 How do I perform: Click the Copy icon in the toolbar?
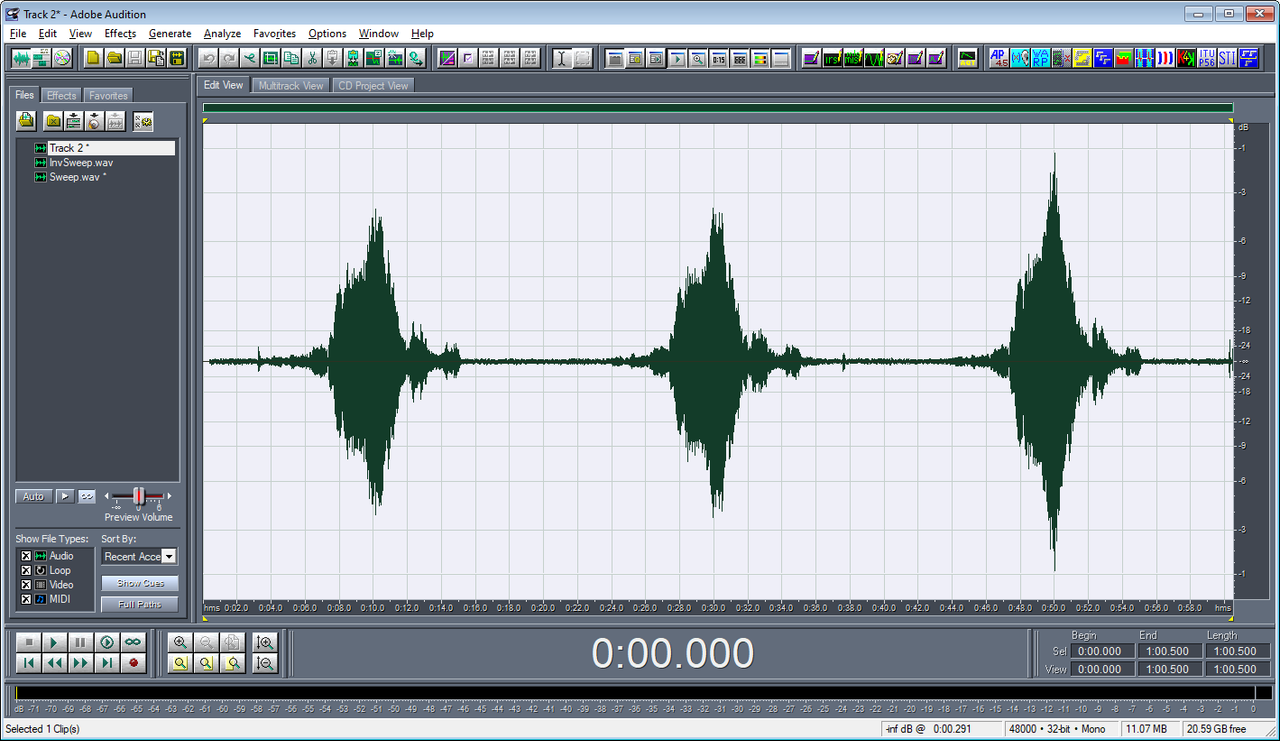point(291,58)
